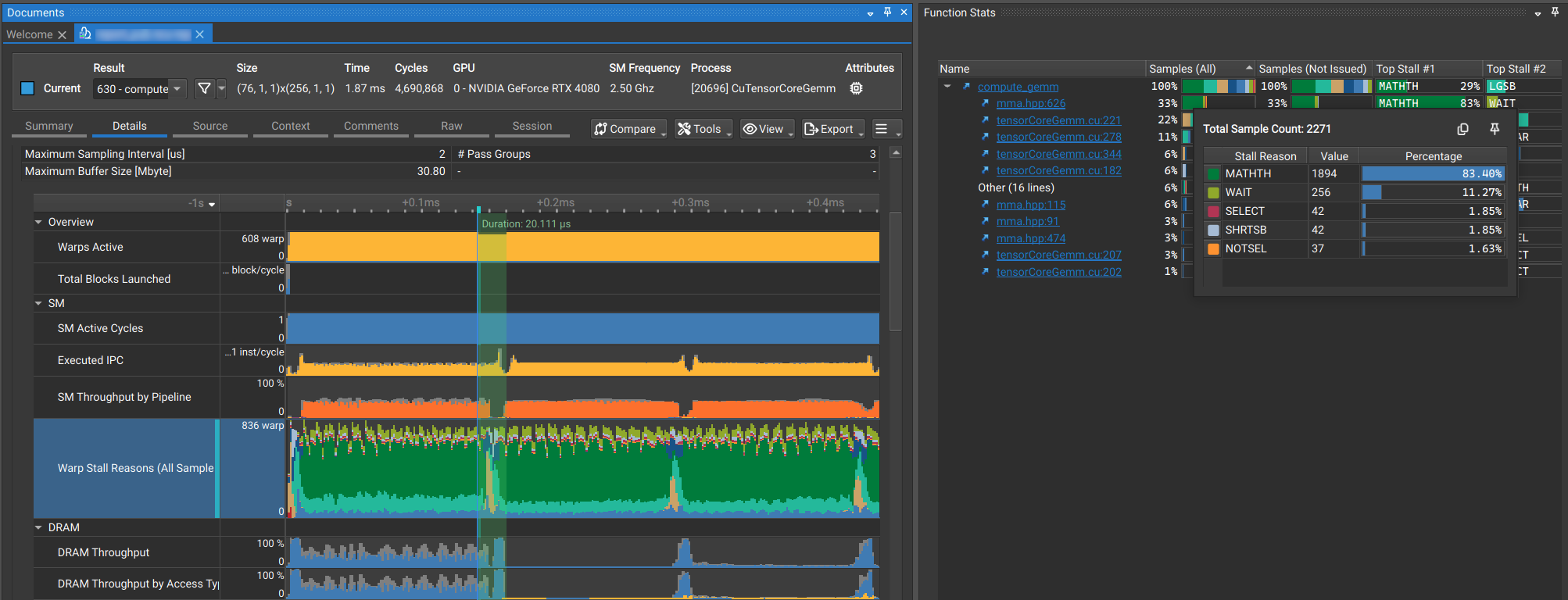Click arrow icon beside tensorCoreGemm.cu:182
1568x600 pixels.
[x=985, y=170]
